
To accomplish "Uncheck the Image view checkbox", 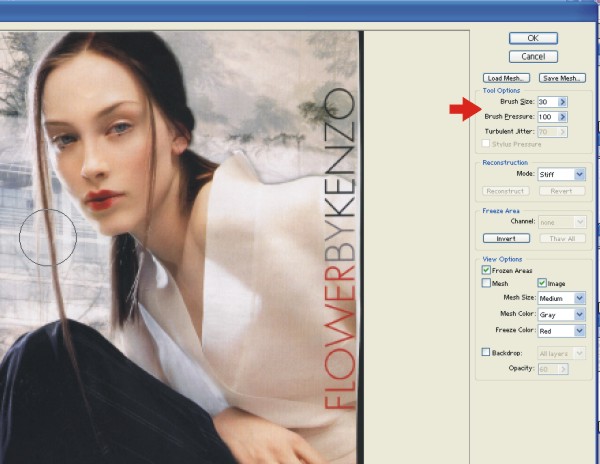I will click(x=542, y=283).
